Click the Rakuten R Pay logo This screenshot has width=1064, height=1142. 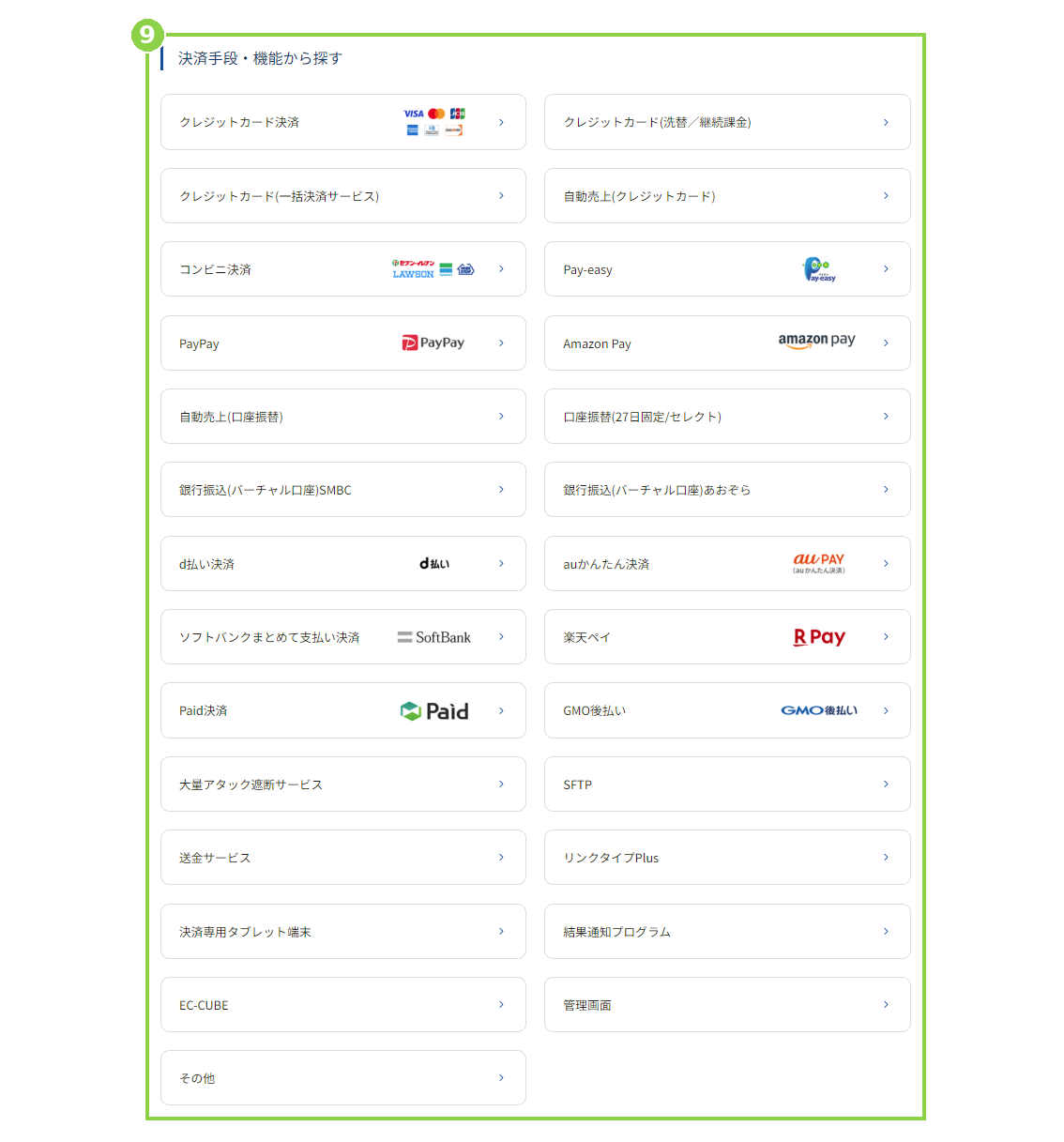[x=819, y=637]
